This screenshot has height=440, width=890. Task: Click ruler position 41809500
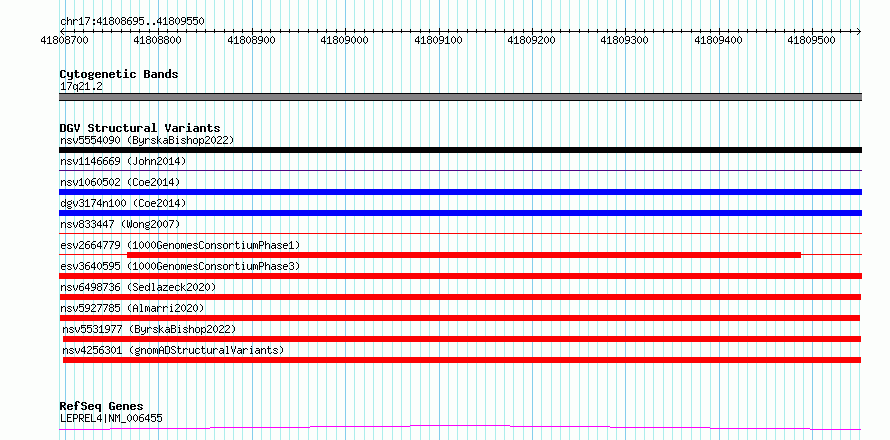coord(812,40)
